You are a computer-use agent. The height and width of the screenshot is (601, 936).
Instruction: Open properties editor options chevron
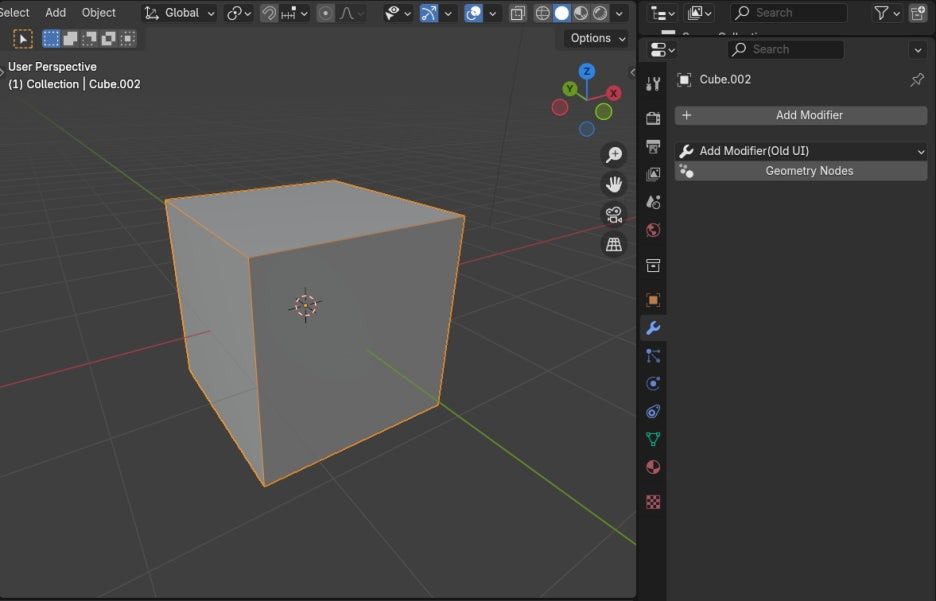point(918,50)
